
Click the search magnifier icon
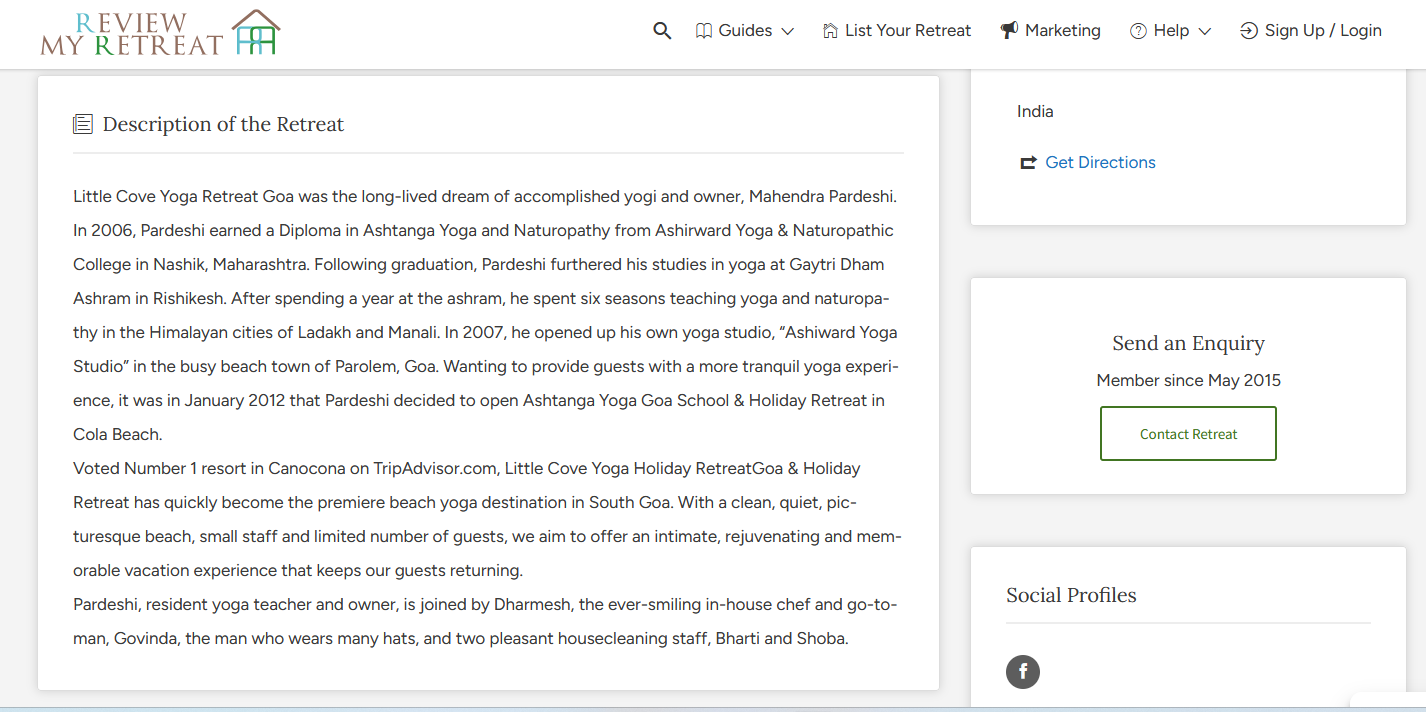click(662, 31)
